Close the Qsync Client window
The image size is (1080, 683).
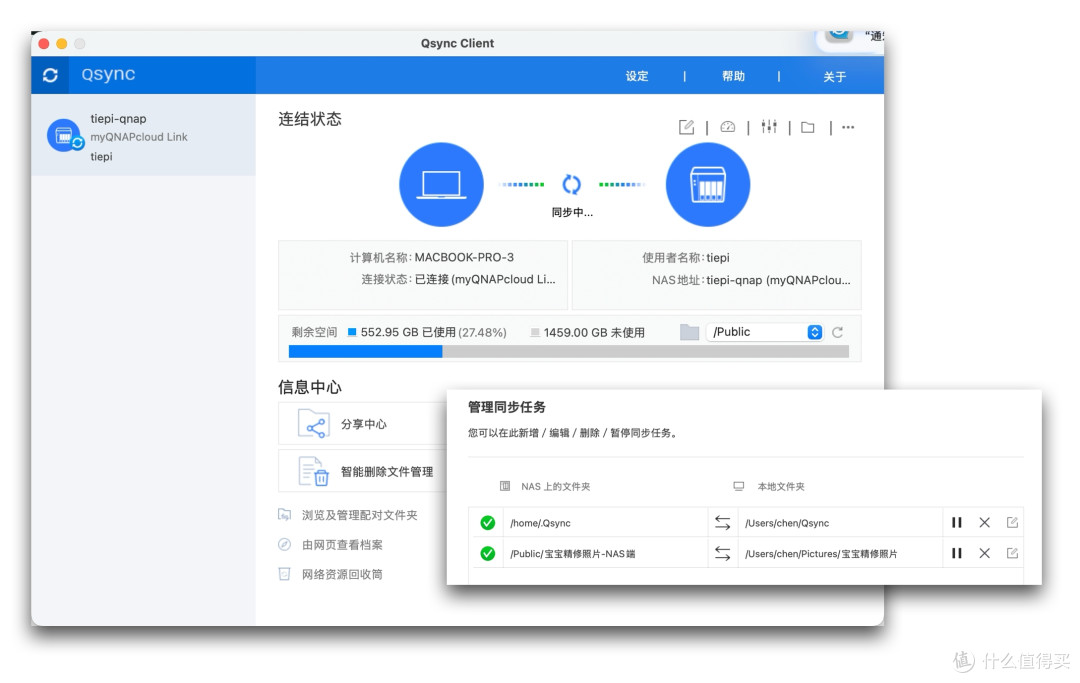(x=43, y=43)
